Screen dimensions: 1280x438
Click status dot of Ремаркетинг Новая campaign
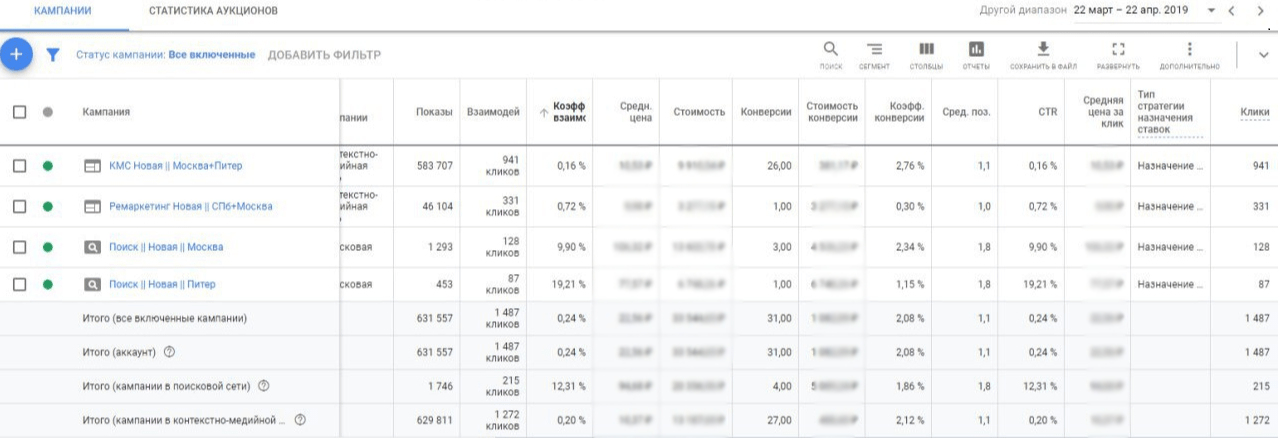click(47, 206)
